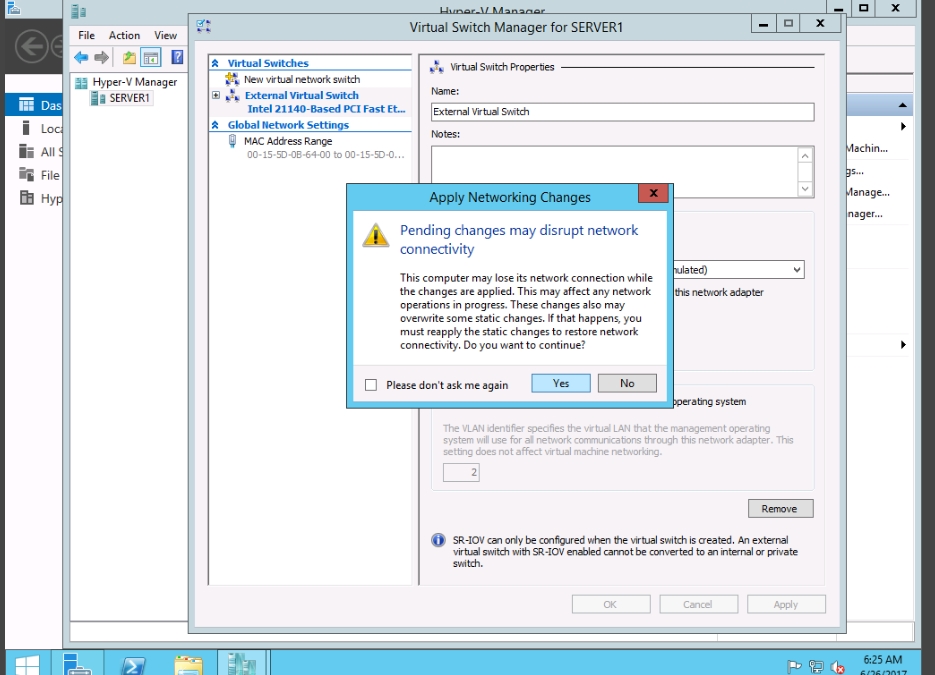Click OK in Virtual Switch Manager
Image resolution: width=935 pixels, height=675 pixels.
click(x=611, y=605)
